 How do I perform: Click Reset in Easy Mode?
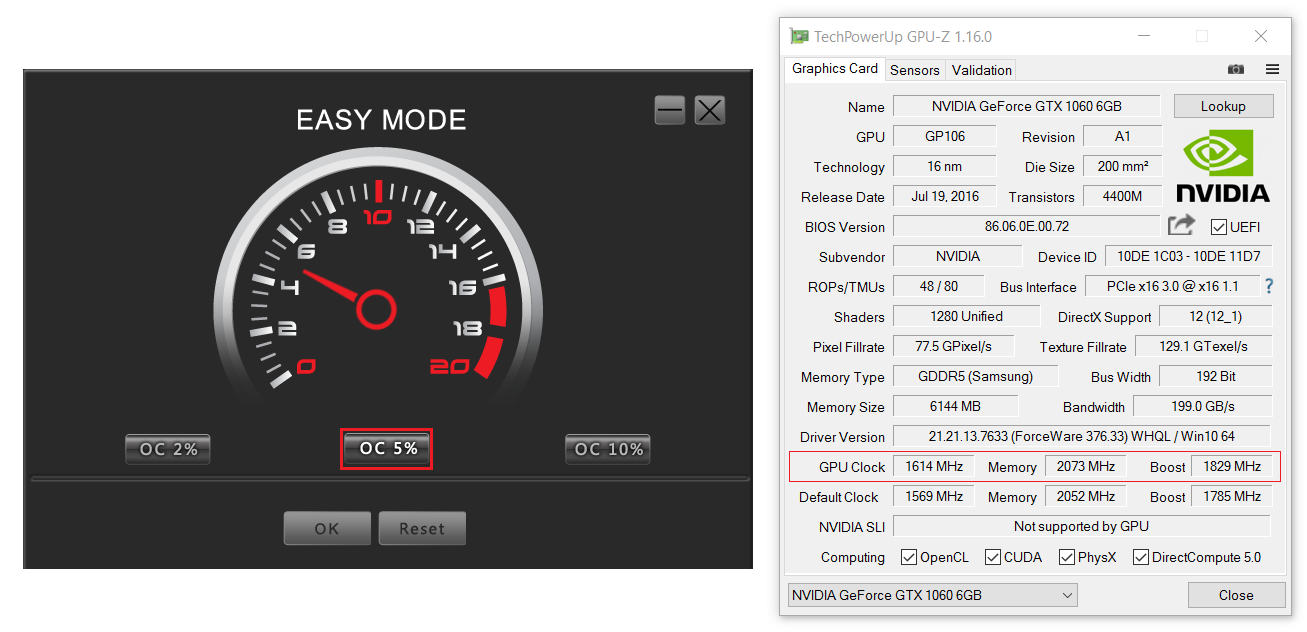(422, 529)
